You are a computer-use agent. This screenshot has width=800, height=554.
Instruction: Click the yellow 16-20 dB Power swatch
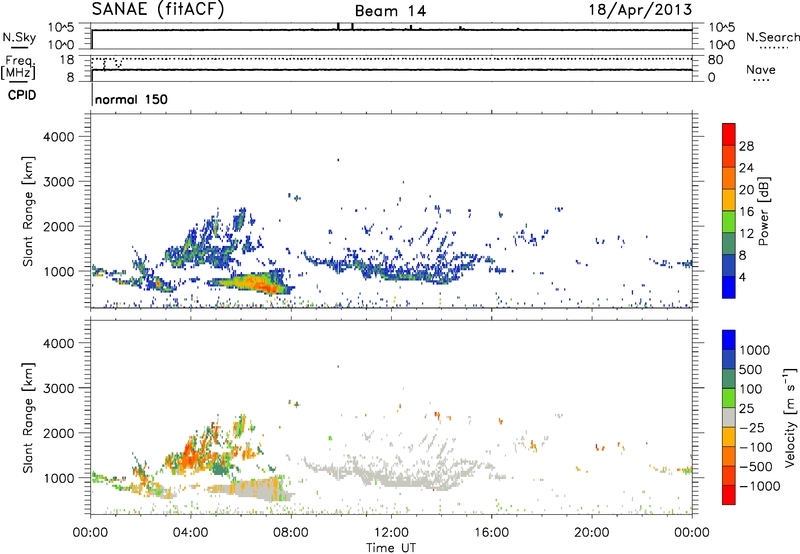point(729,200)
